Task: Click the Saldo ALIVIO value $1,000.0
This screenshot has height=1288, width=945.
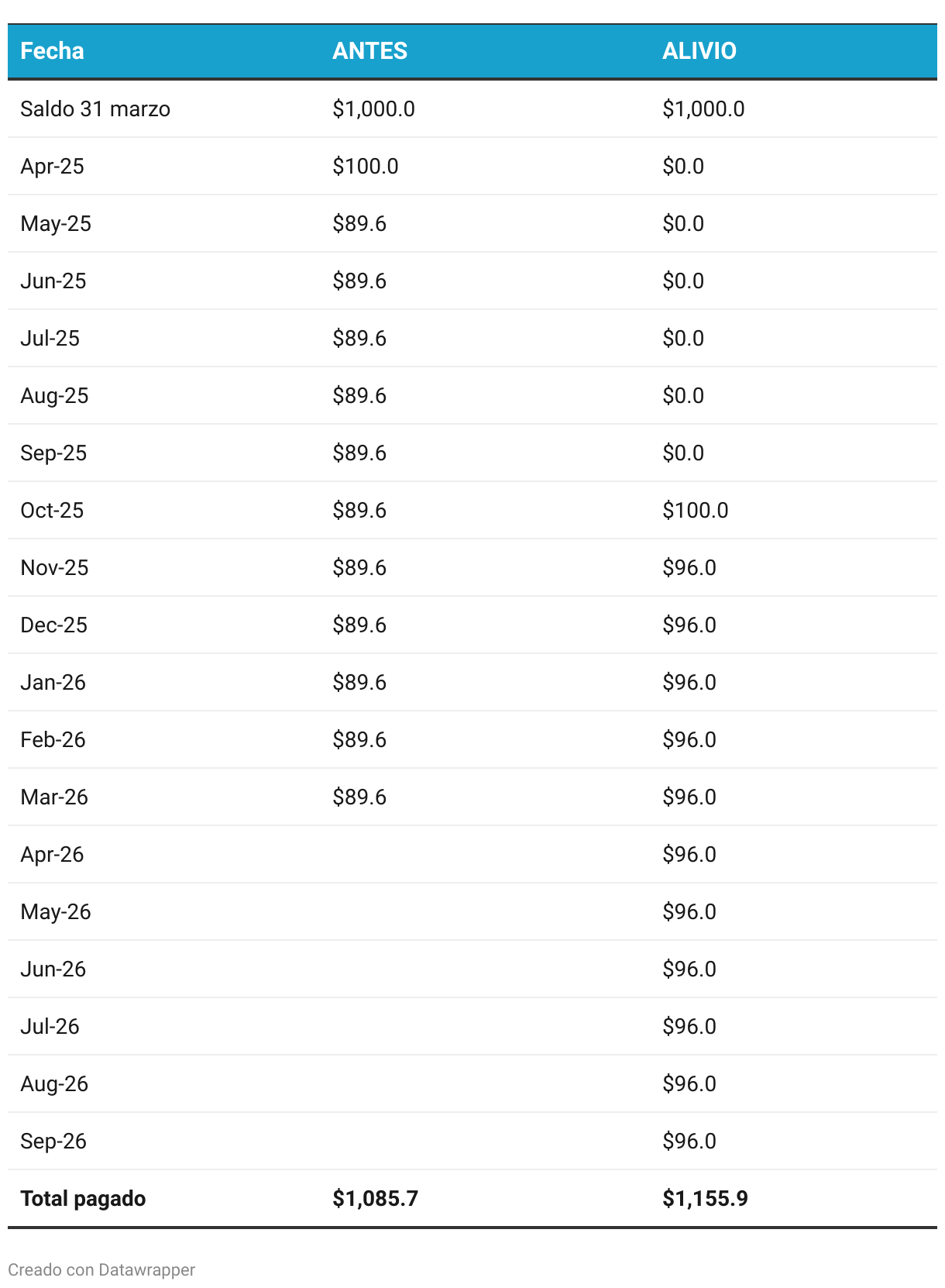Action: click(703, 108)
